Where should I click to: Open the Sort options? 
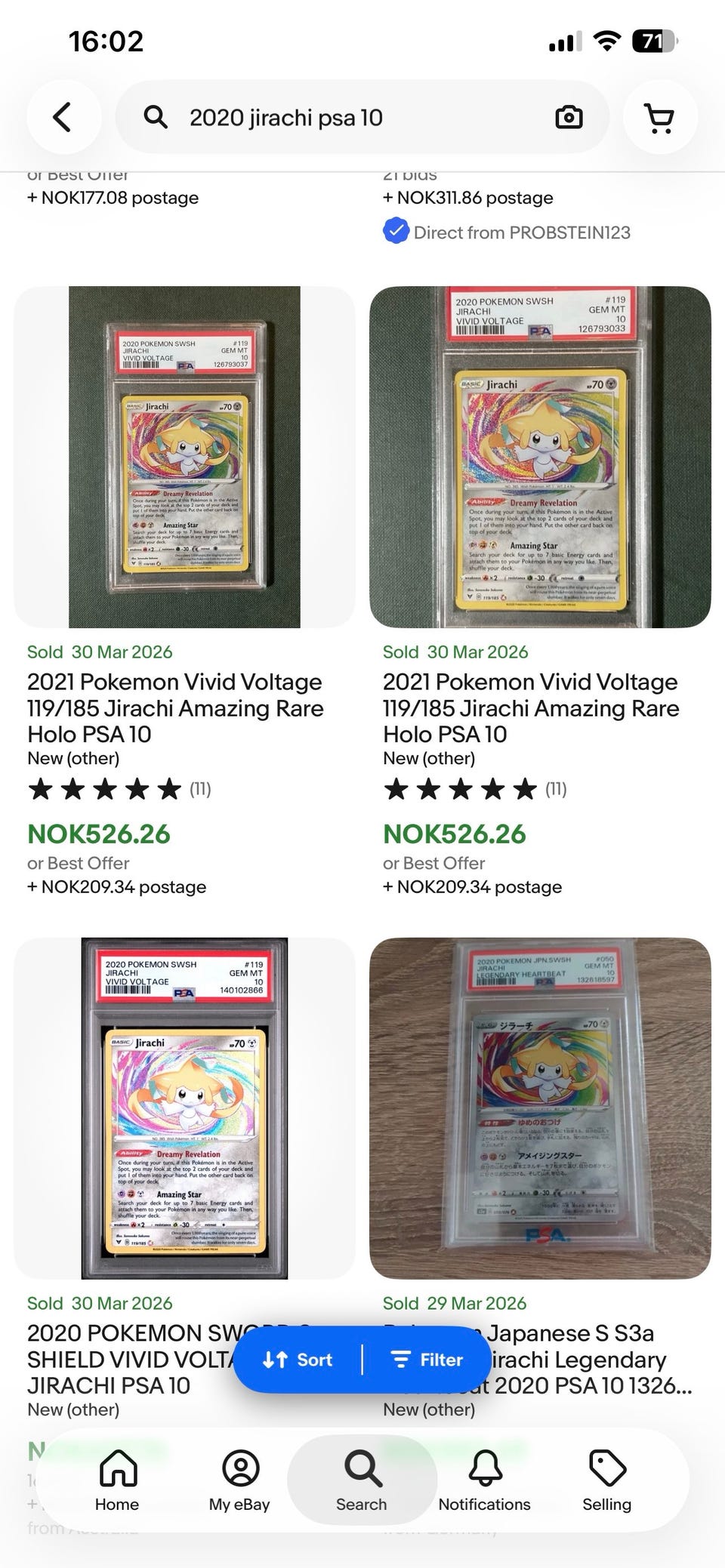(298, 1360)
